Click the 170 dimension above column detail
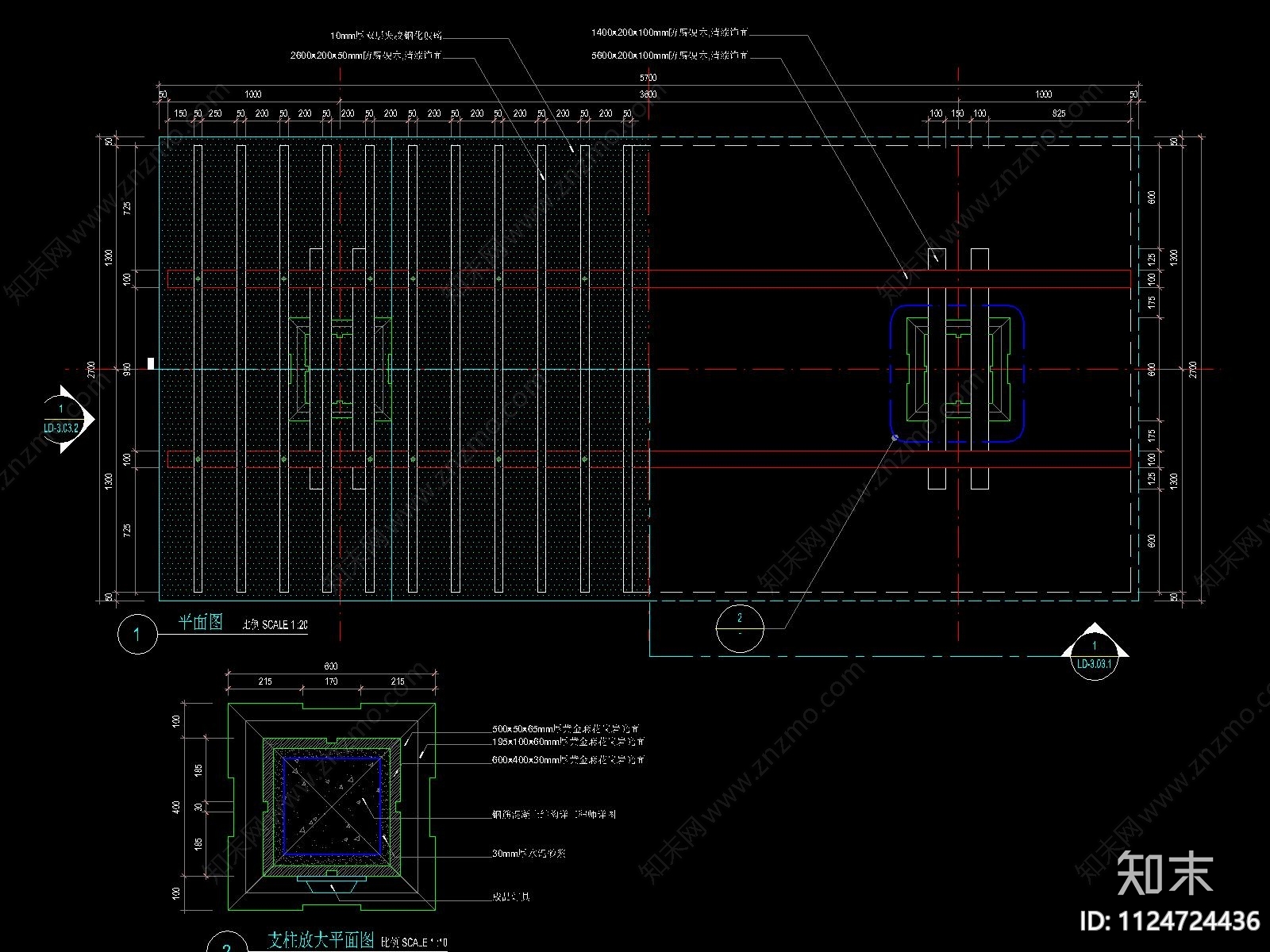Image resolution: width=1270 pixels, height=952 pixels. coord(331,681)
